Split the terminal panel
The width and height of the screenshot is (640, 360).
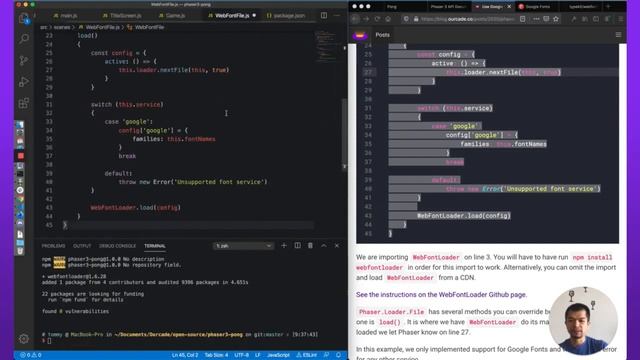point(298,246)
